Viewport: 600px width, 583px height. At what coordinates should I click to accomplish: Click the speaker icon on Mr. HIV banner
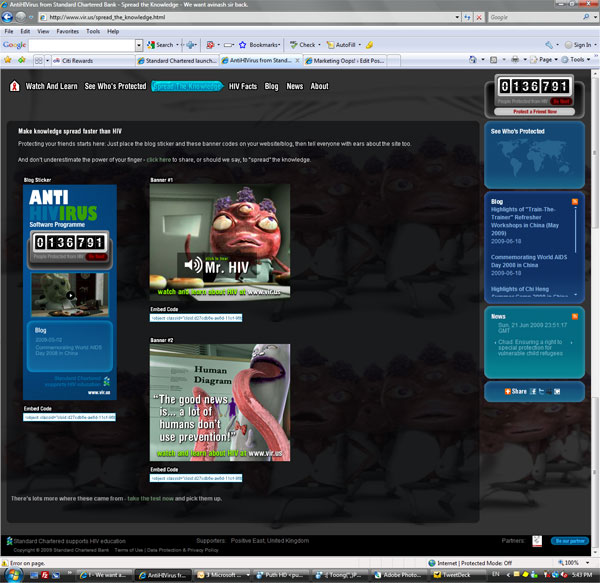193,265
